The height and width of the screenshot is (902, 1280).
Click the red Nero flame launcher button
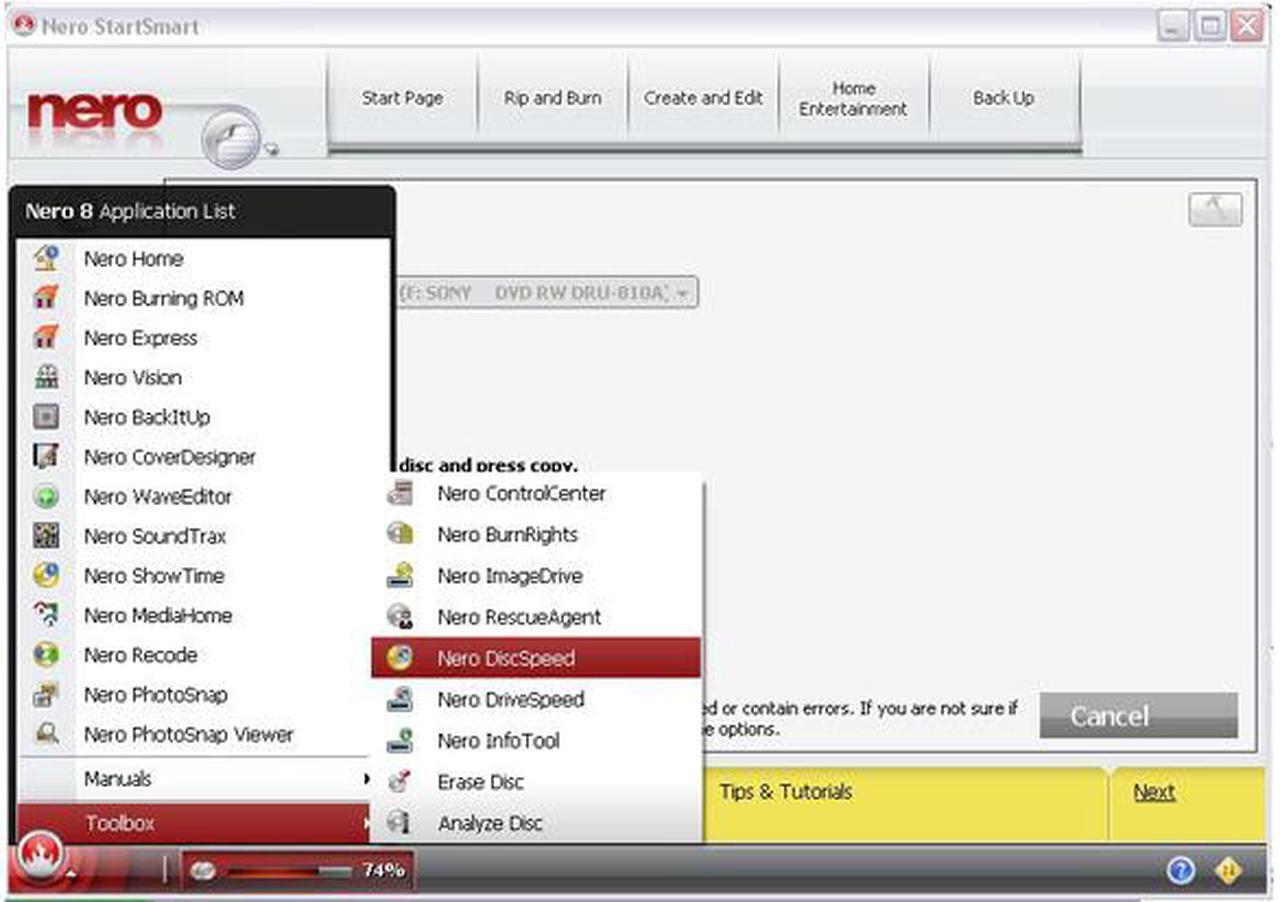point(41,856)
